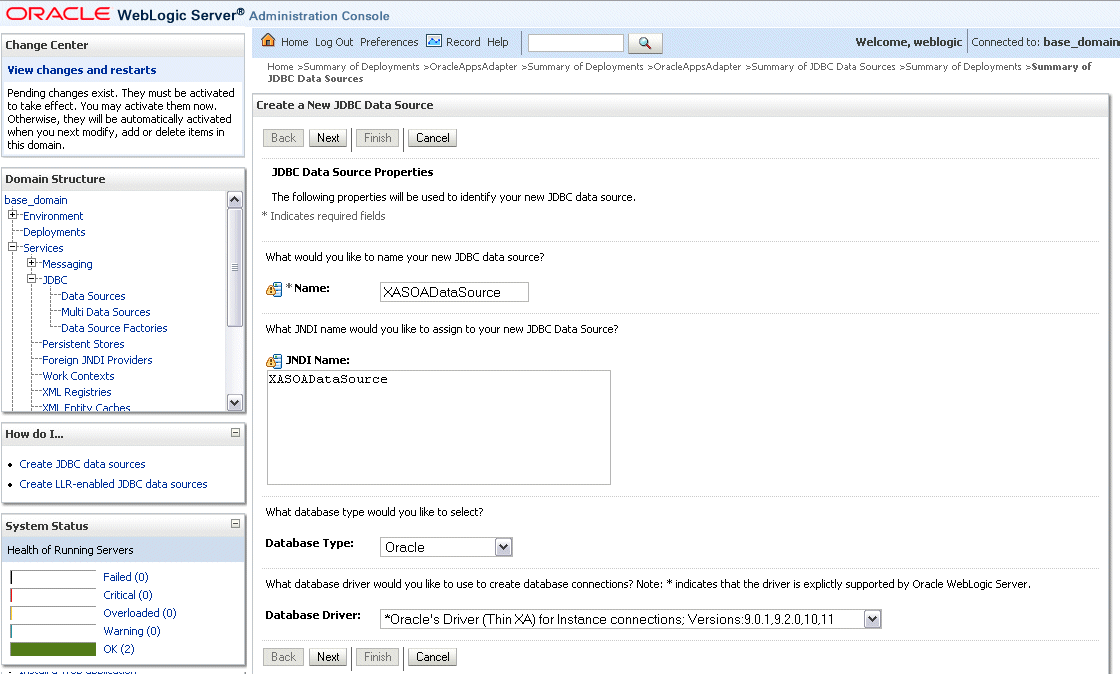Click the bottom Cancel button
Image resolution: width=1120 pixels, height=674 pixels.
[433, 657]
